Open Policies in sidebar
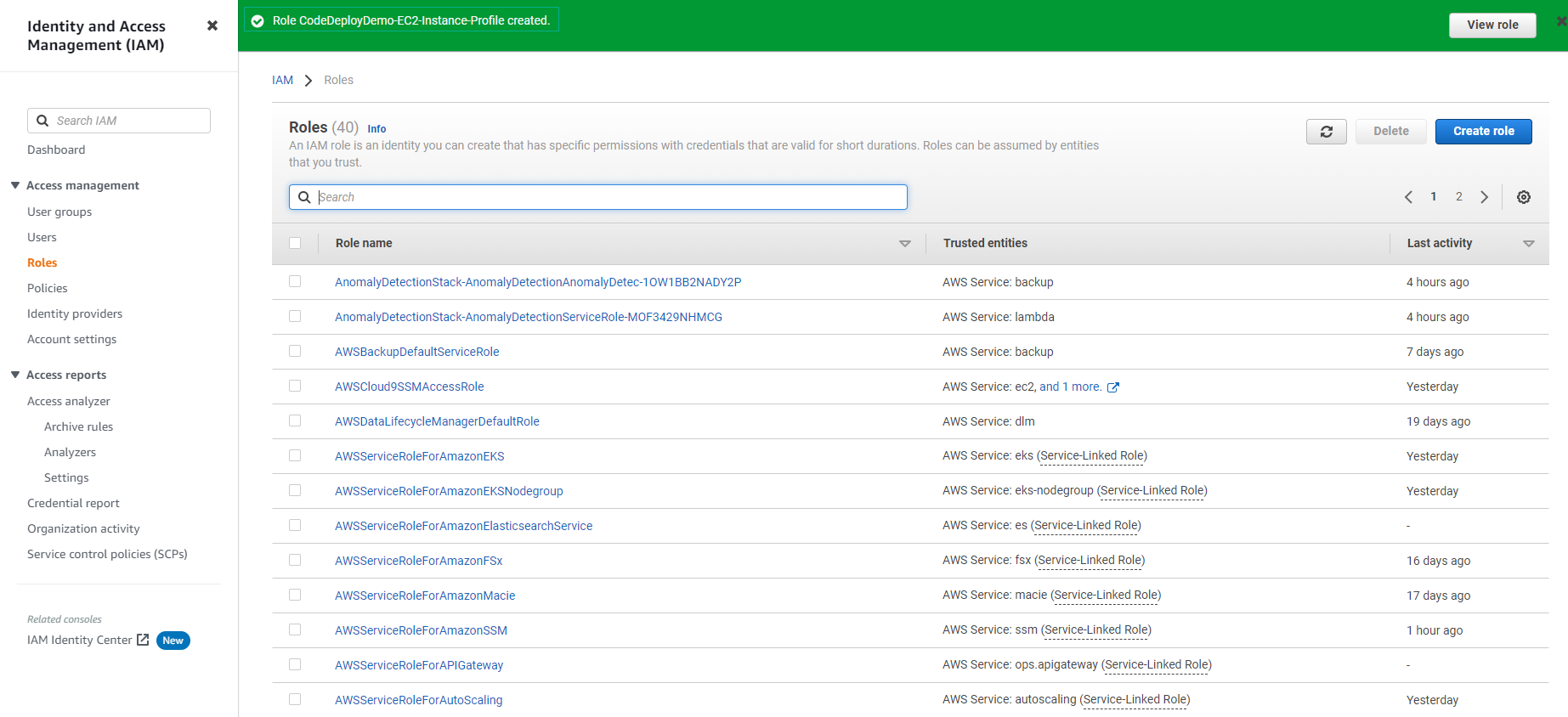This screenshot has height=717, width=1568. pyautogui.click(x=47, y=288)
